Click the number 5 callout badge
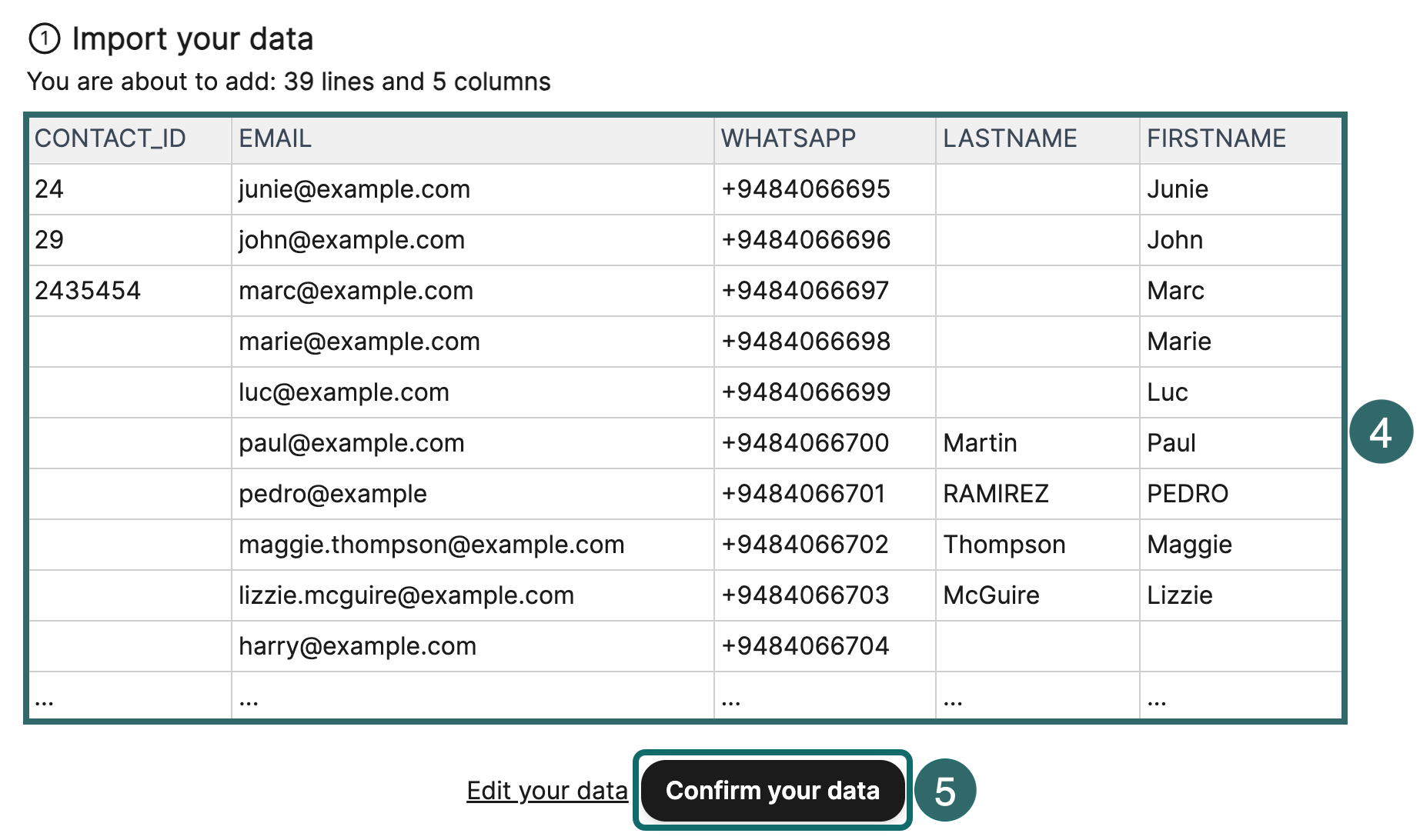Viewport: 1420px width, 840px height. (944, 791)
